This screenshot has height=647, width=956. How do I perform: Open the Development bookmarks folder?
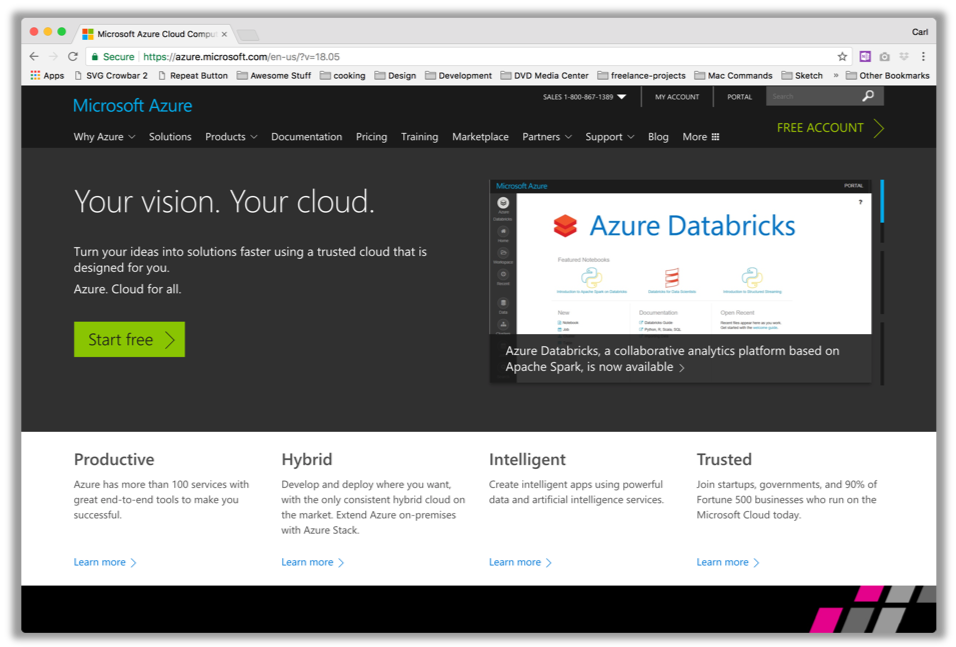pyautogui.click(x=458, y=76)
